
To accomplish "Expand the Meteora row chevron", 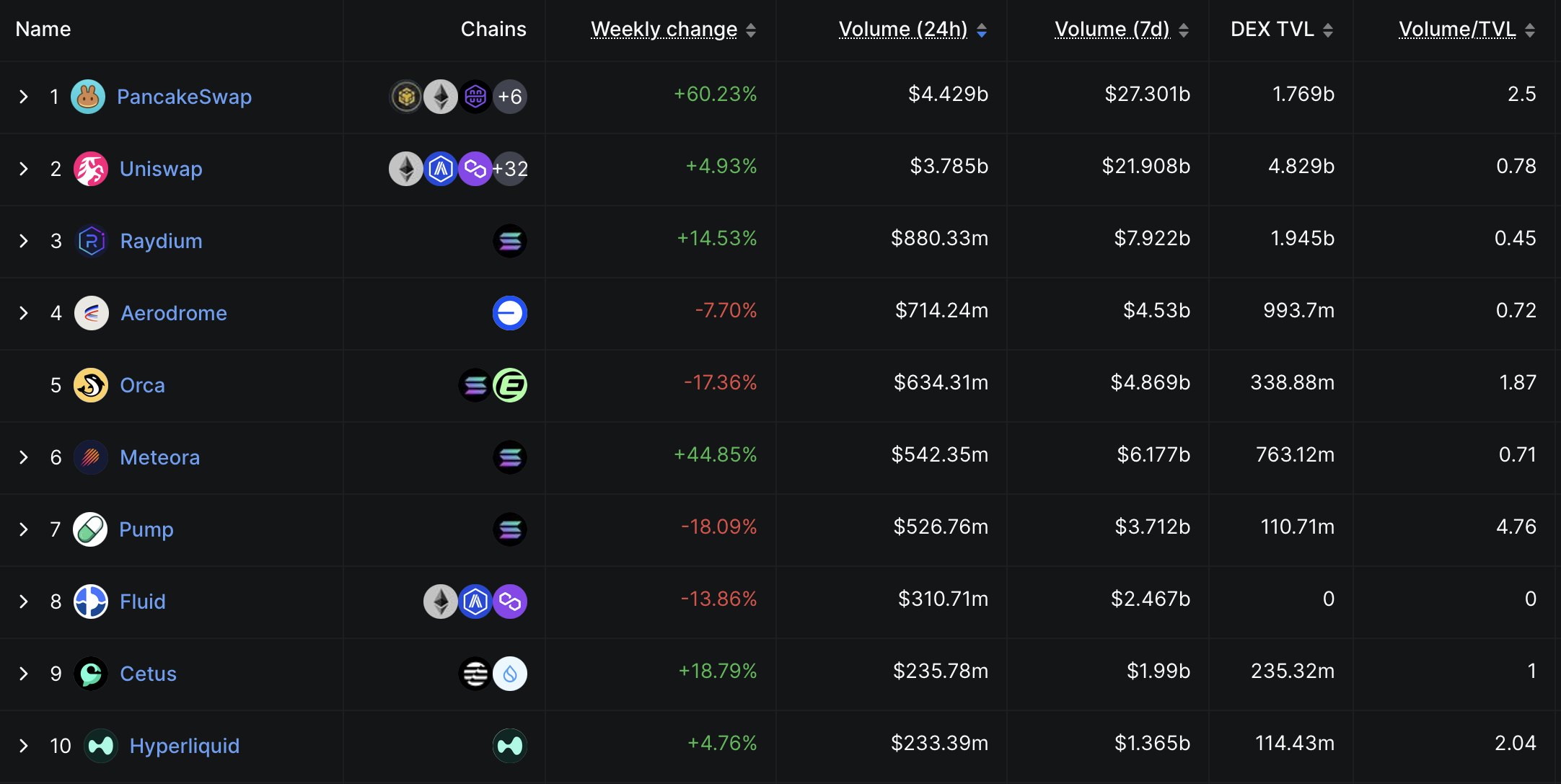I will (24, 457).
